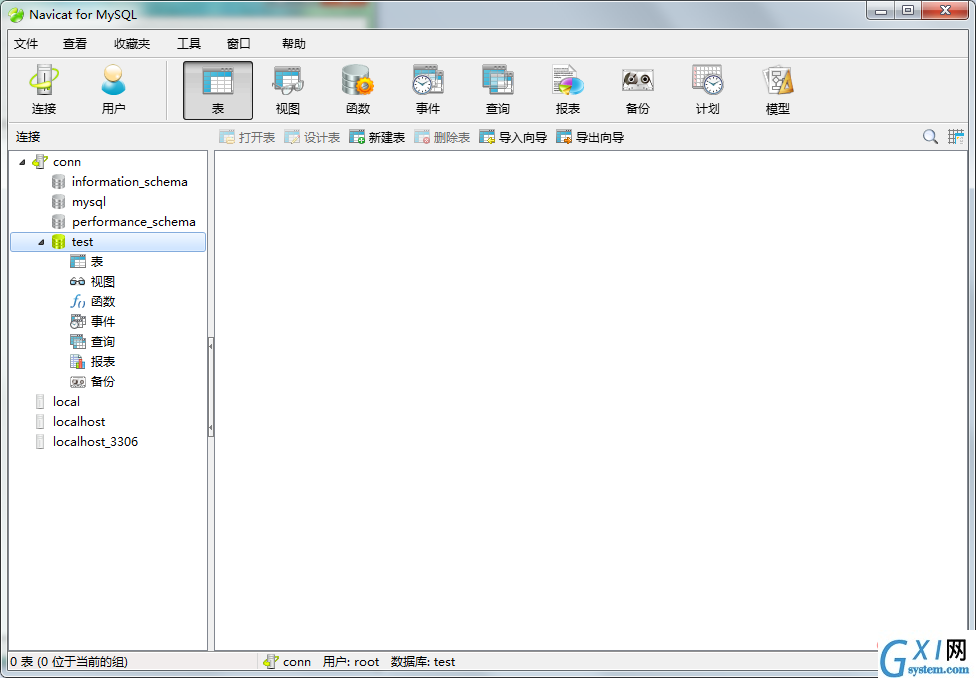Viewport: 976px width, 678px height.
Task: Select the local connection
Action: [x=66, y=402]
